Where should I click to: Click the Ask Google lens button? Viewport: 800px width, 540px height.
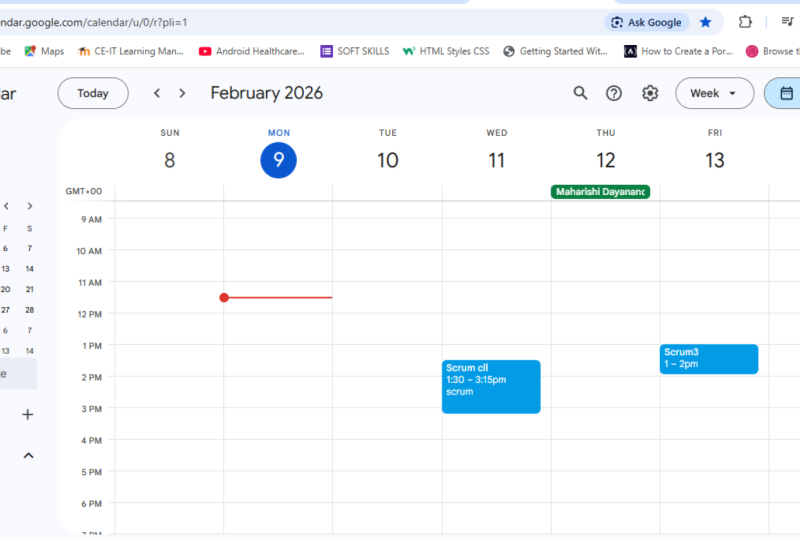click(x=646, y=22)
